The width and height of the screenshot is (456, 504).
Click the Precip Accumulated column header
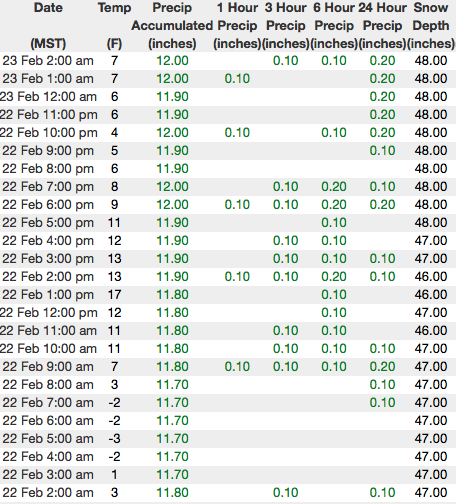click(x=172, y=26)
